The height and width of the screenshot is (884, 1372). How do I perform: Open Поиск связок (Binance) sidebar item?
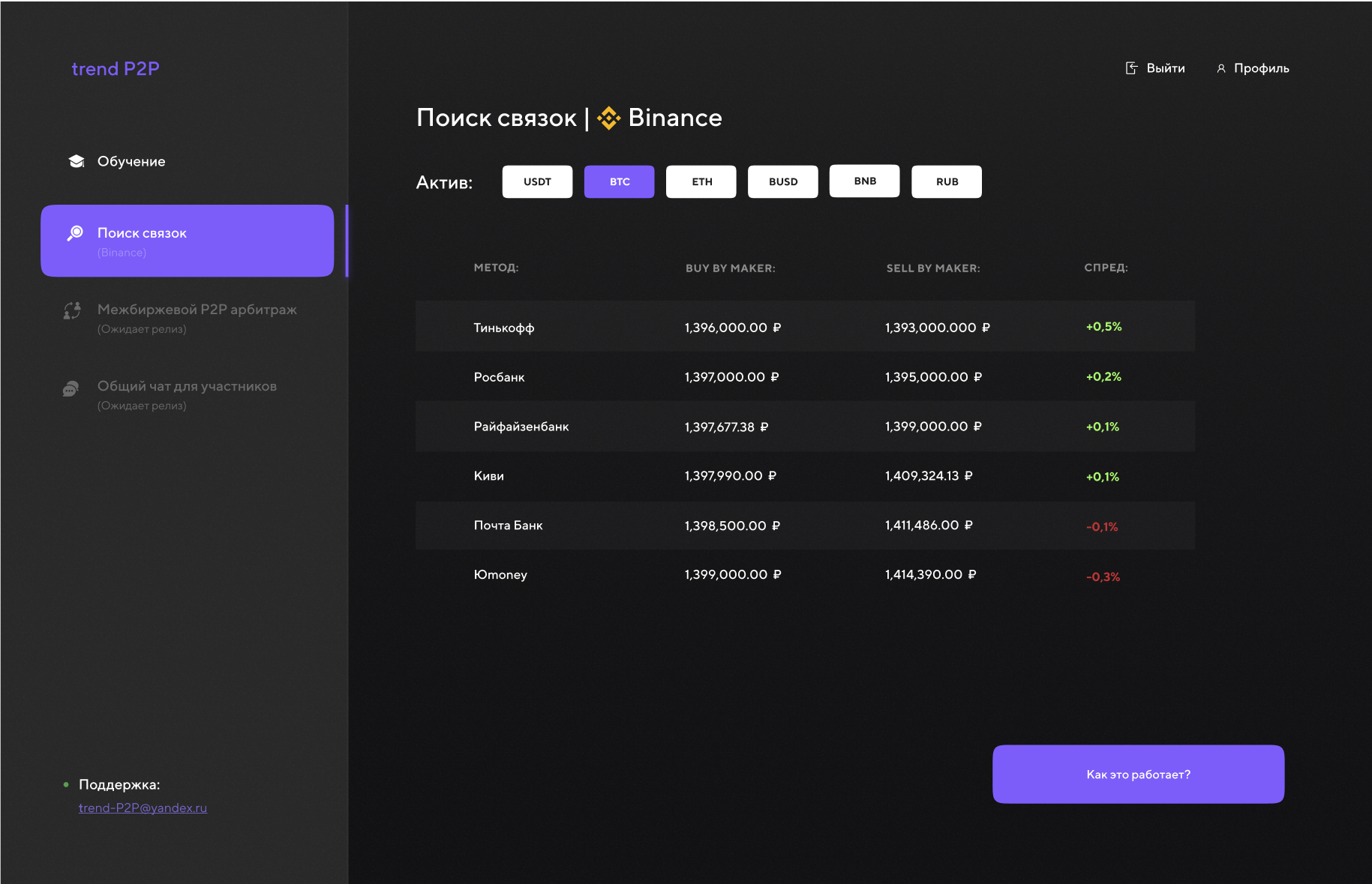(x=187, y=241)
